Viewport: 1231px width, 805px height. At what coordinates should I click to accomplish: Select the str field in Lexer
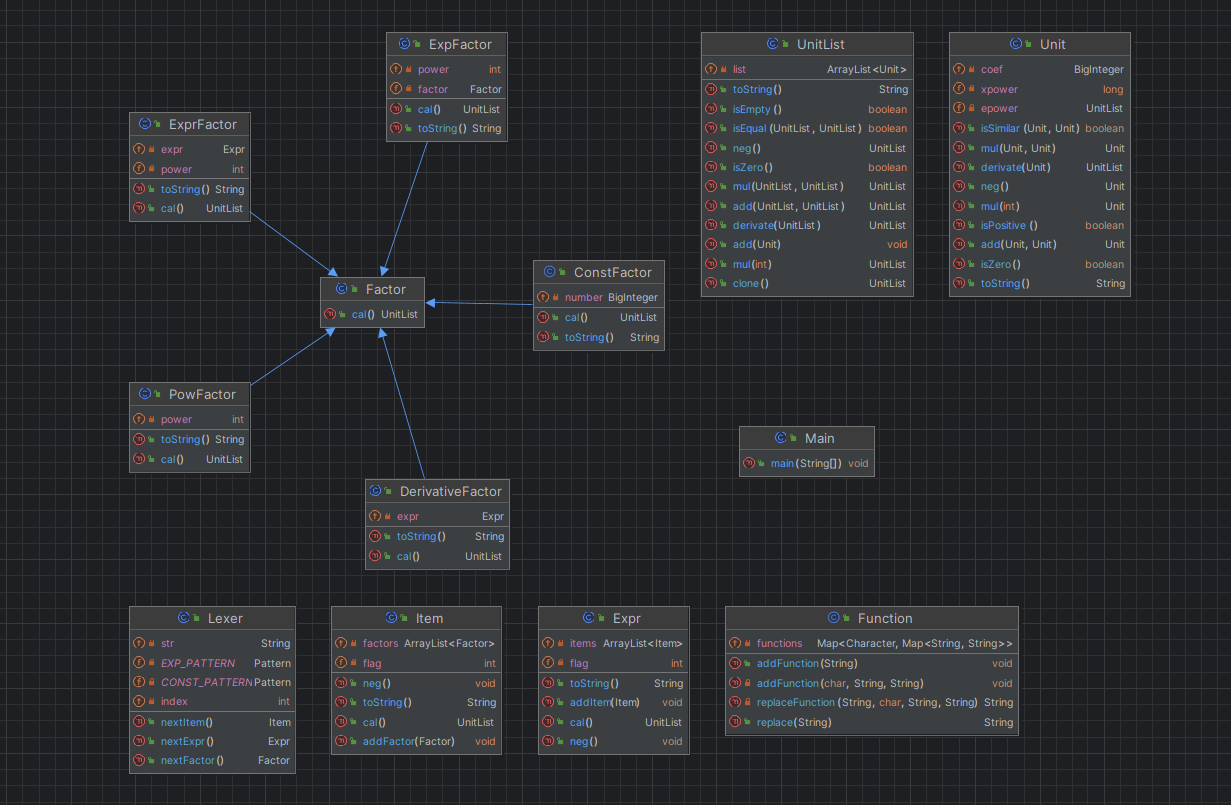(213, 643)
